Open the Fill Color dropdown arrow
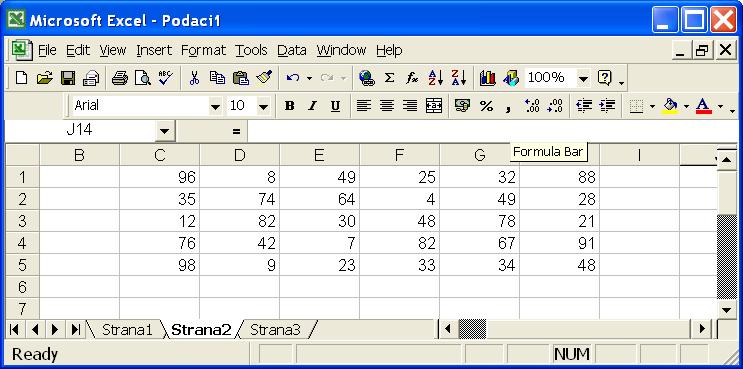The image size is (743, 369). 686,107
